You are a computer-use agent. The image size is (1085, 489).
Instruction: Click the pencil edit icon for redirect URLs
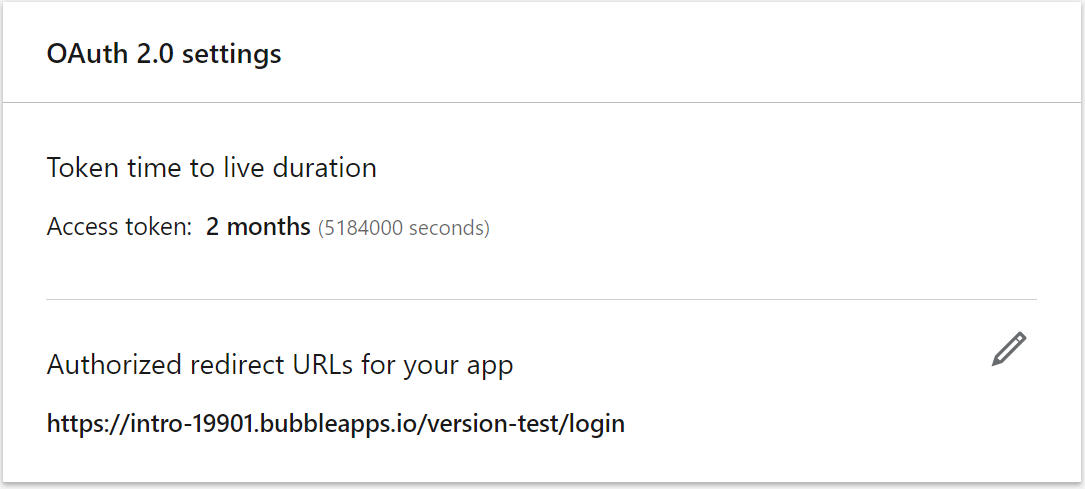pyautogui.click(x=1009, y=349)
